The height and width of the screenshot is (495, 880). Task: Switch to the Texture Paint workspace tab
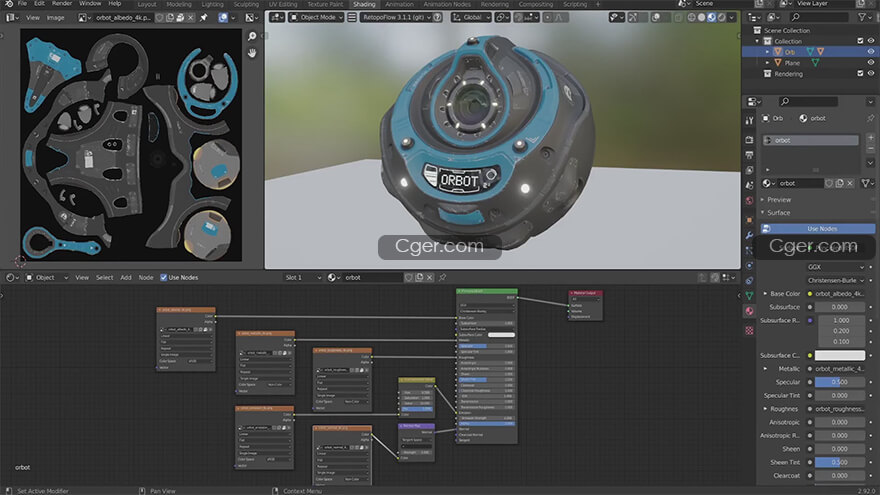point(325,4)
